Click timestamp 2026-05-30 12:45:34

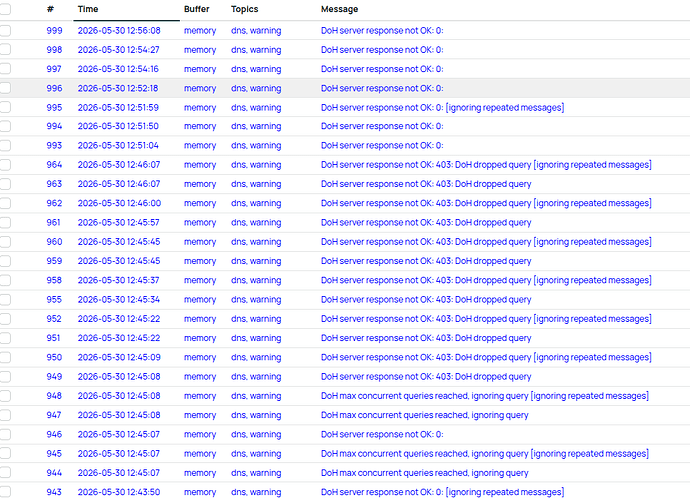coord(119,300)
